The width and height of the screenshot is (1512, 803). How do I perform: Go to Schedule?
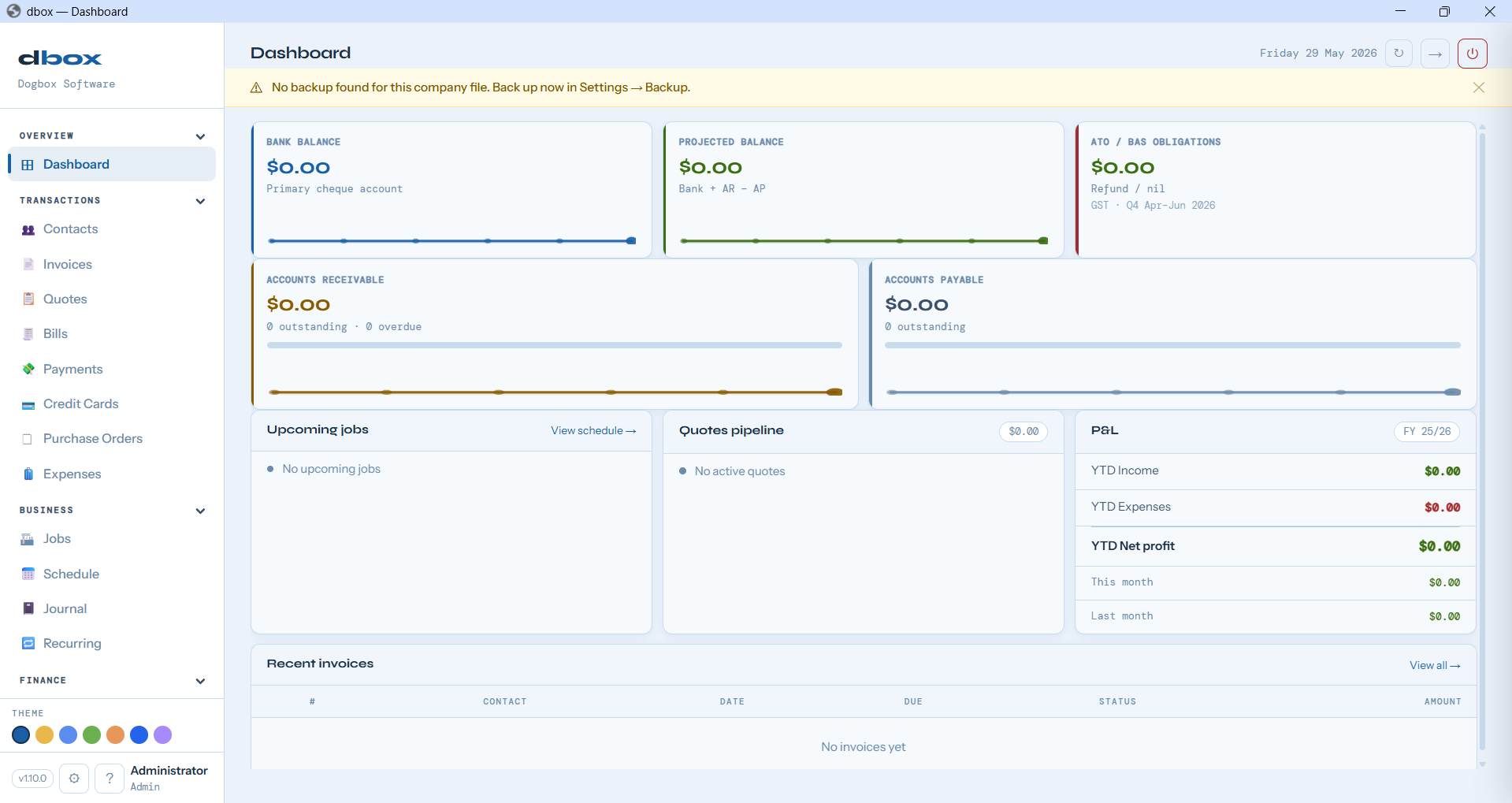point(112,574)
